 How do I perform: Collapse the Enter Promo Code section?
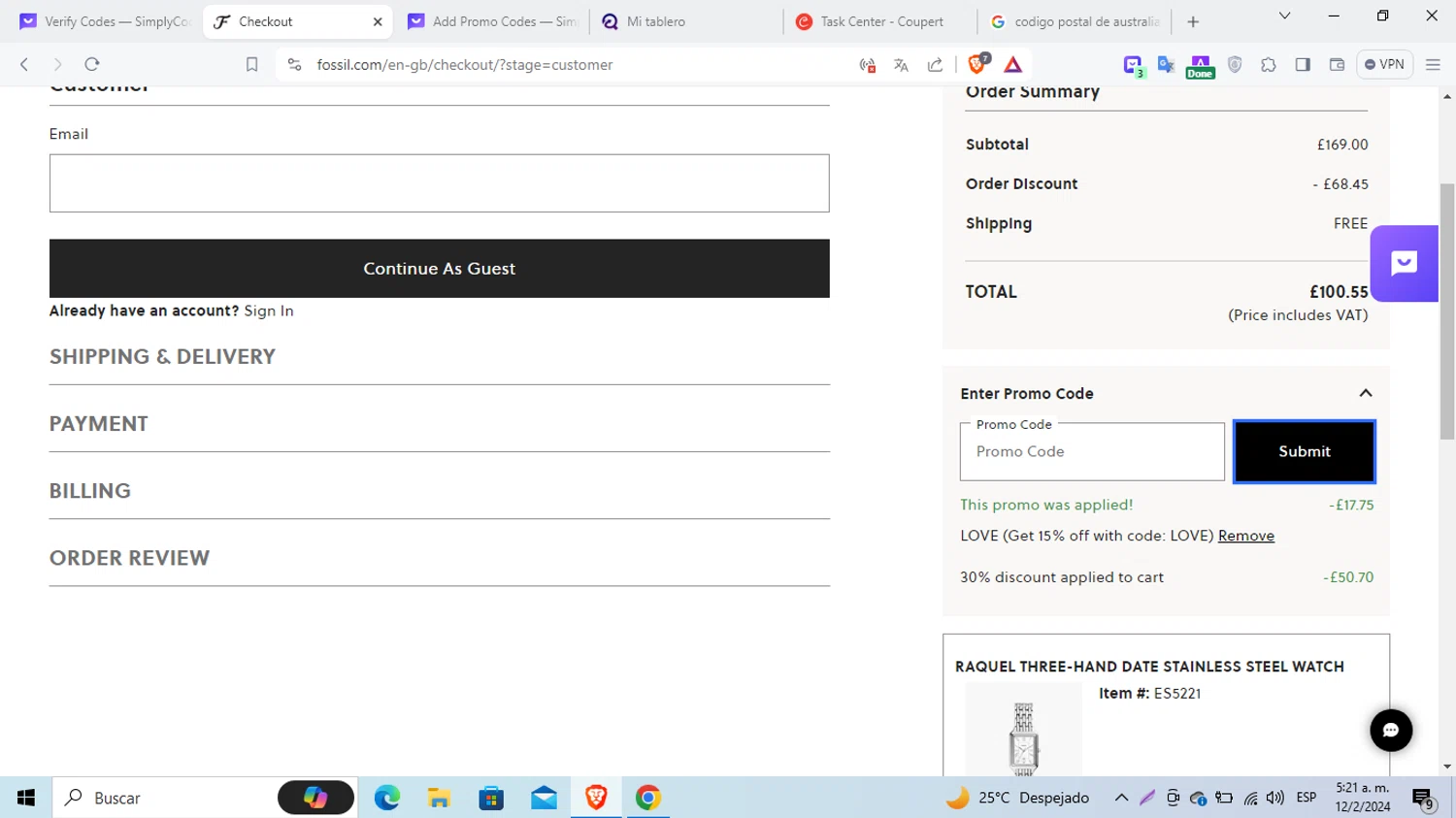pyautogui.click(x=1366, y=393)
